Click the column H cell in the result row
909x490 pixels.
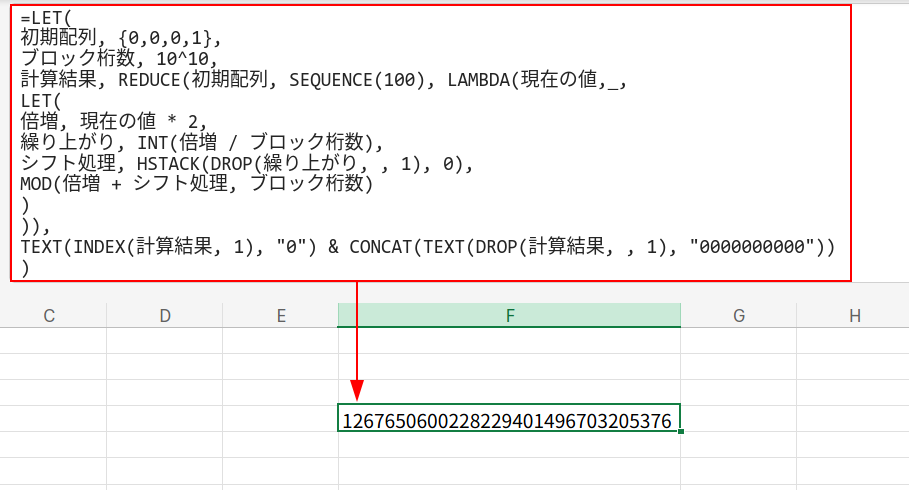pyautogui.click(x=854, y=419)
